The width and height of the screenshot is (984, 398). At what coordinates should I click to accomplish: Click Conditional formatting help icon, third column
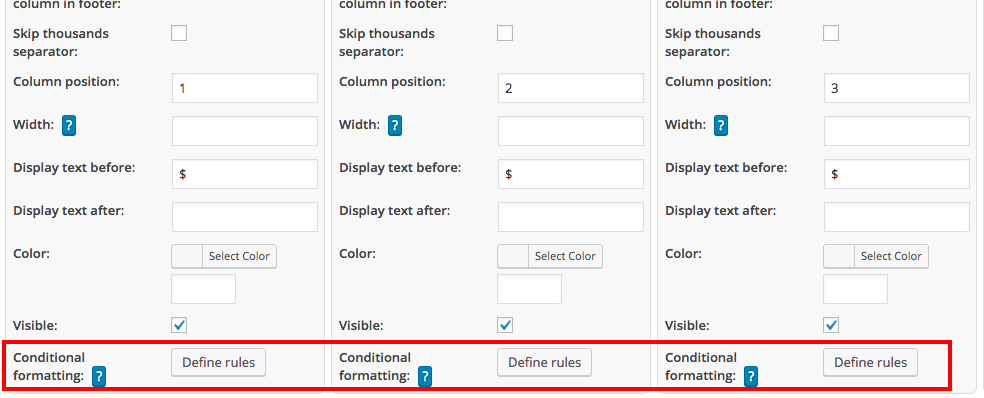pos(751,377)
